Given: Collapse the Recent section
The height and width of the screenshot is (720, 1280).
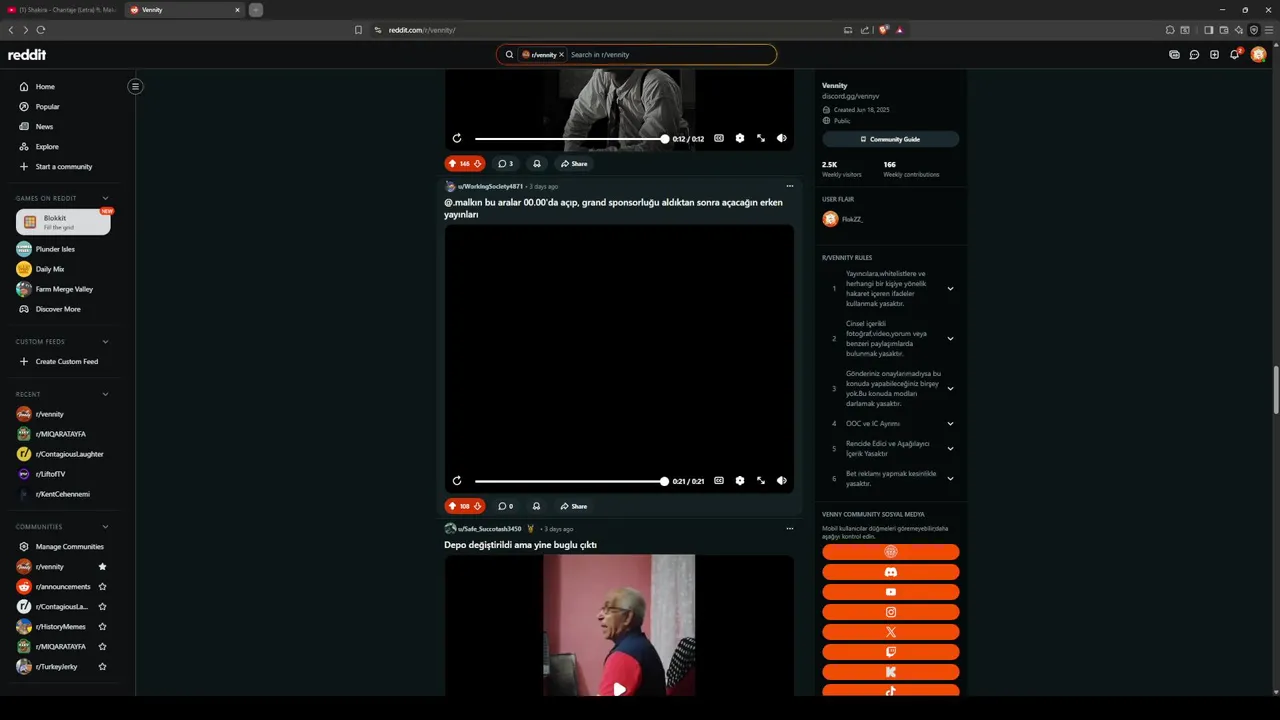Looking at the screenshot, I should 105,394.
